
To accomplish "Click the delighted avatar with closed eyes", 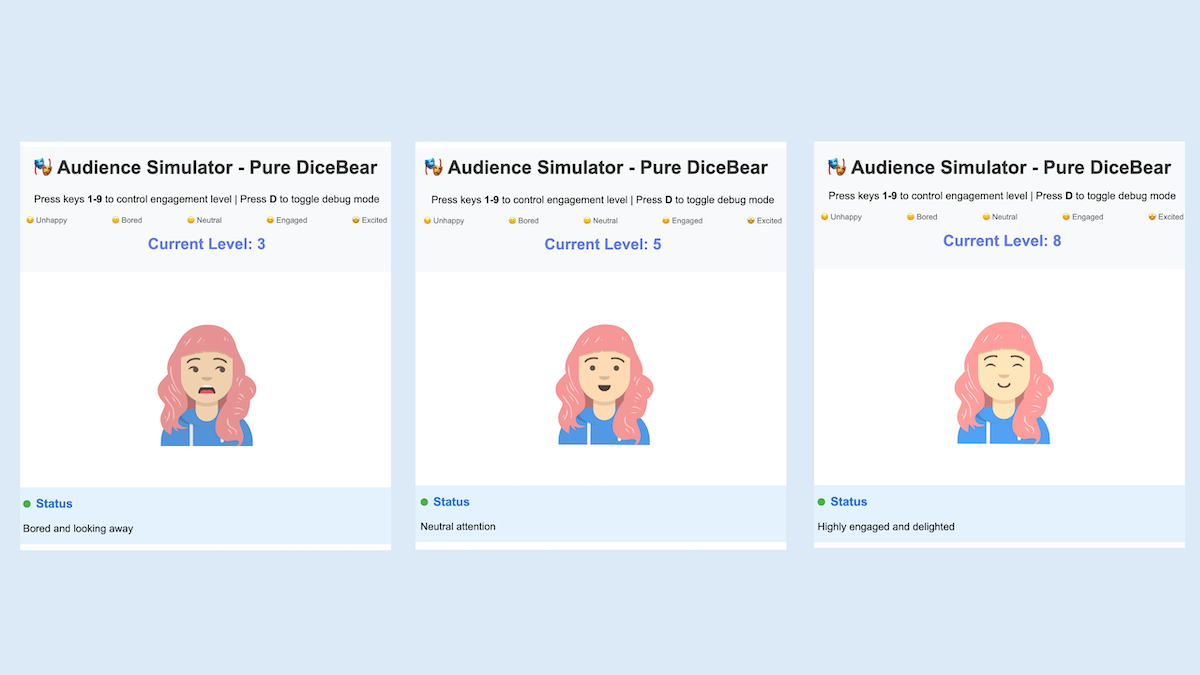I will tap(1002, 384).
